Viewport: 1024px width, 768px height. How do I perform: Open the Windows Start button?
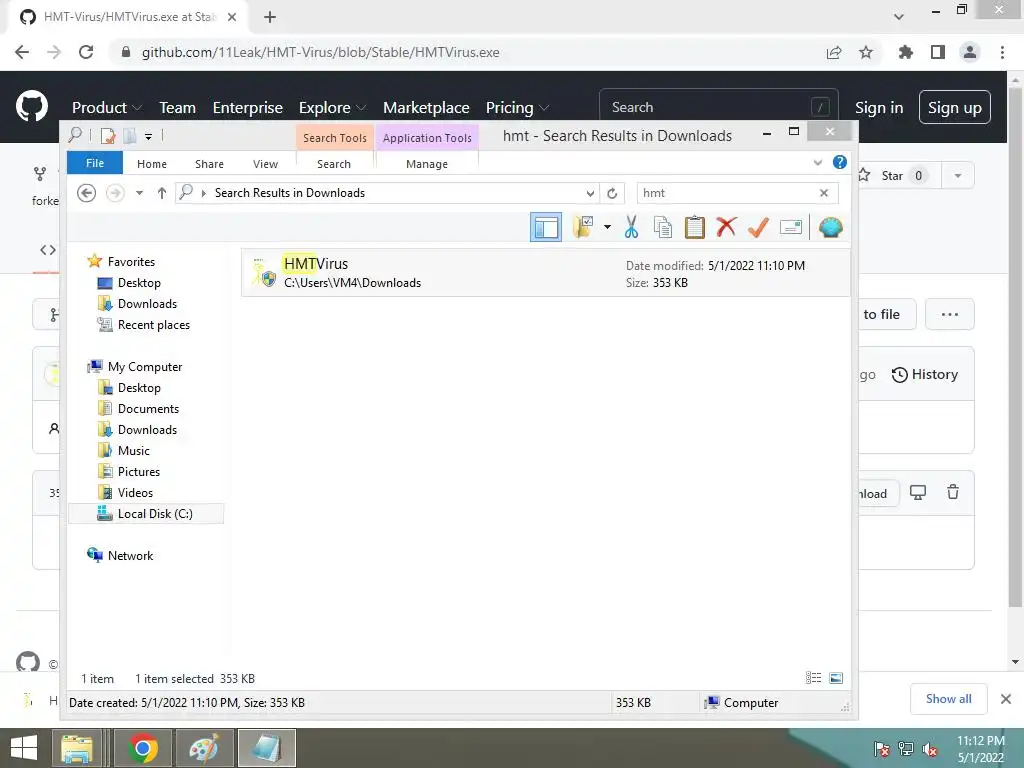[24, 748]
